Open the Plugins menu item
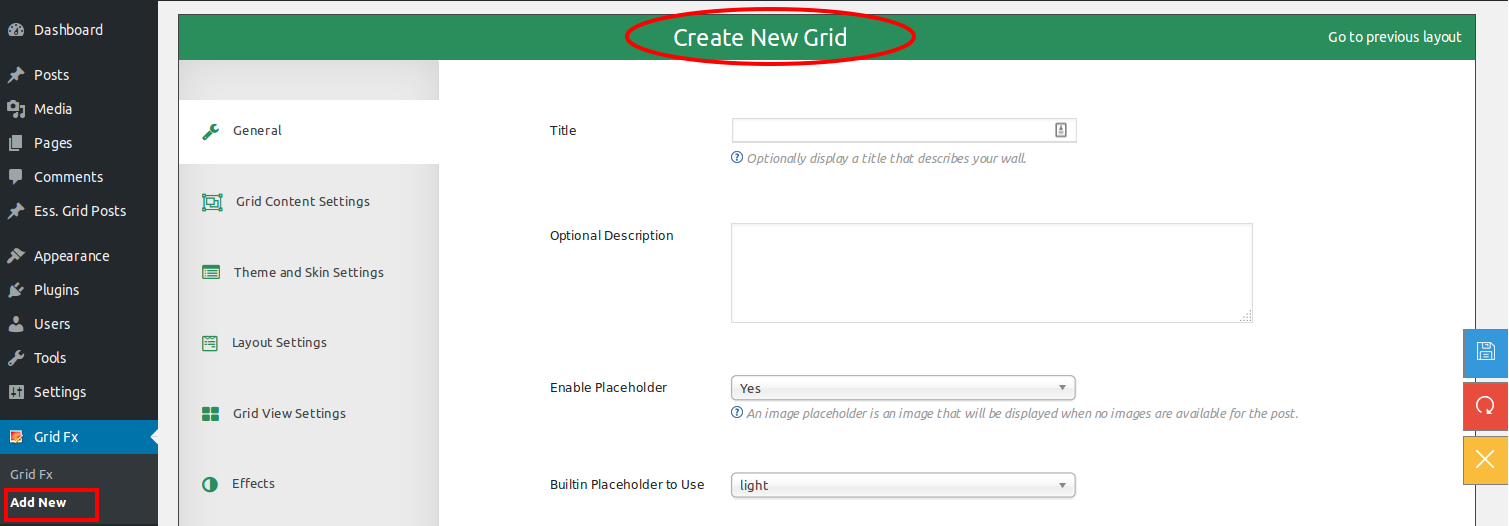The height and width of the screenshot is (526, 1509). pyautogui.click(x=79, y=290)
